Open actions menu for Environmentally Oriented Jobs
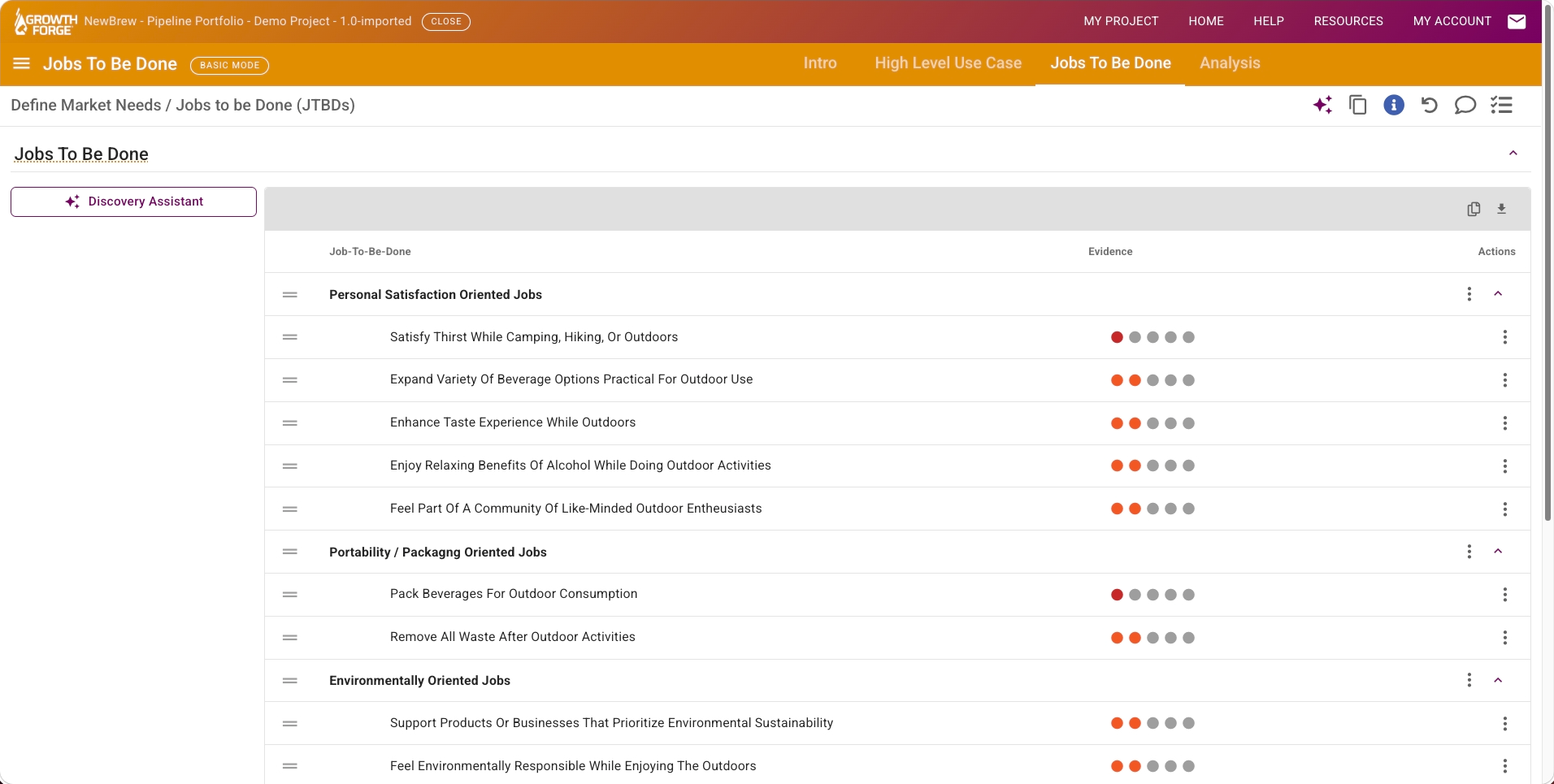1554x784 pixels. click(x=1469, y=680)
